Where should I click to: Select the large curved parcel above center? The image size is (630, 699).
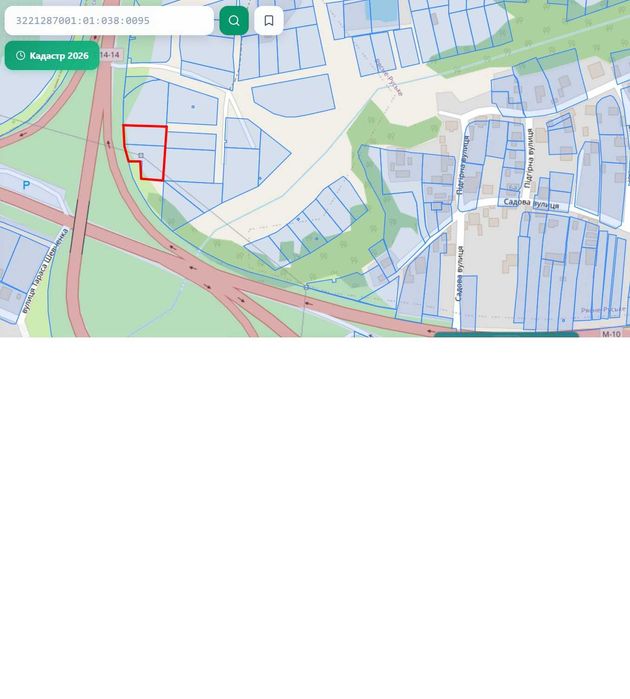click(x=295, y=96)
